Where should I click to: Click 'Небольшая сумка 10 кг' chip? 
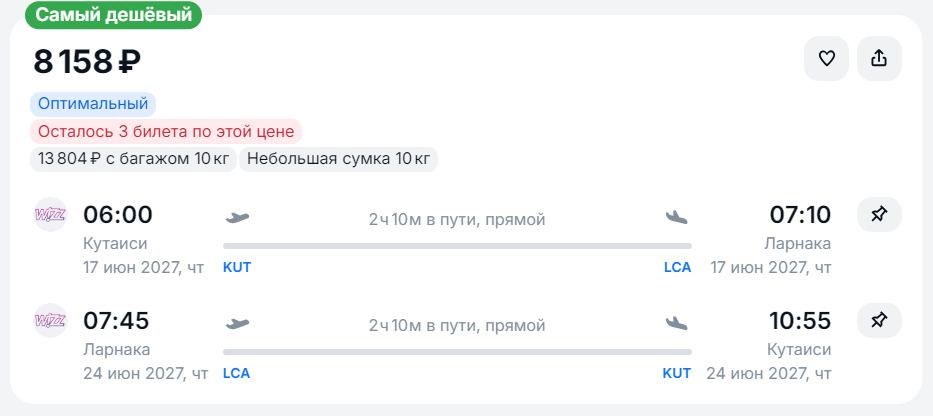click(x=338, y=159)
